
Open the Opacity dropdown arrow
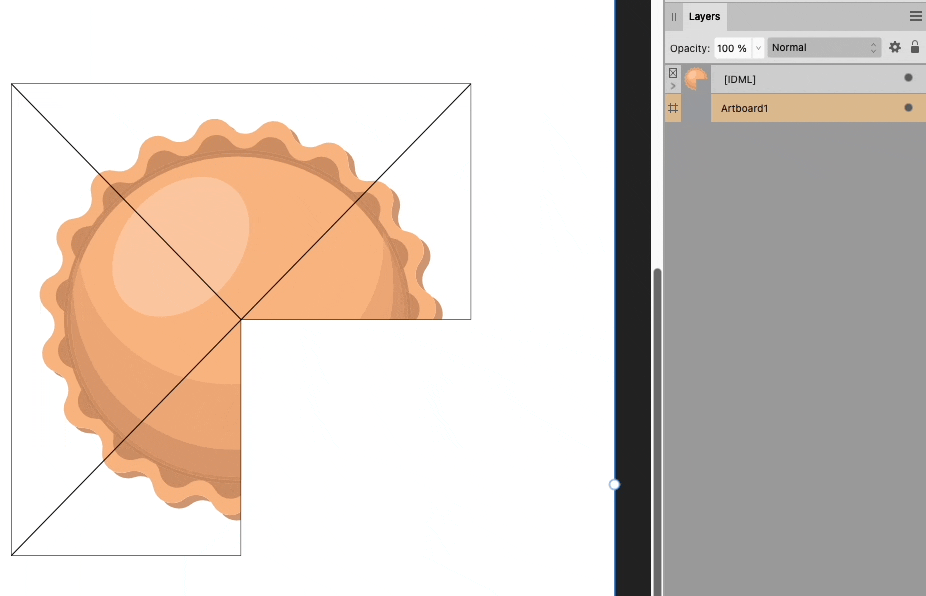coord(758,48)
